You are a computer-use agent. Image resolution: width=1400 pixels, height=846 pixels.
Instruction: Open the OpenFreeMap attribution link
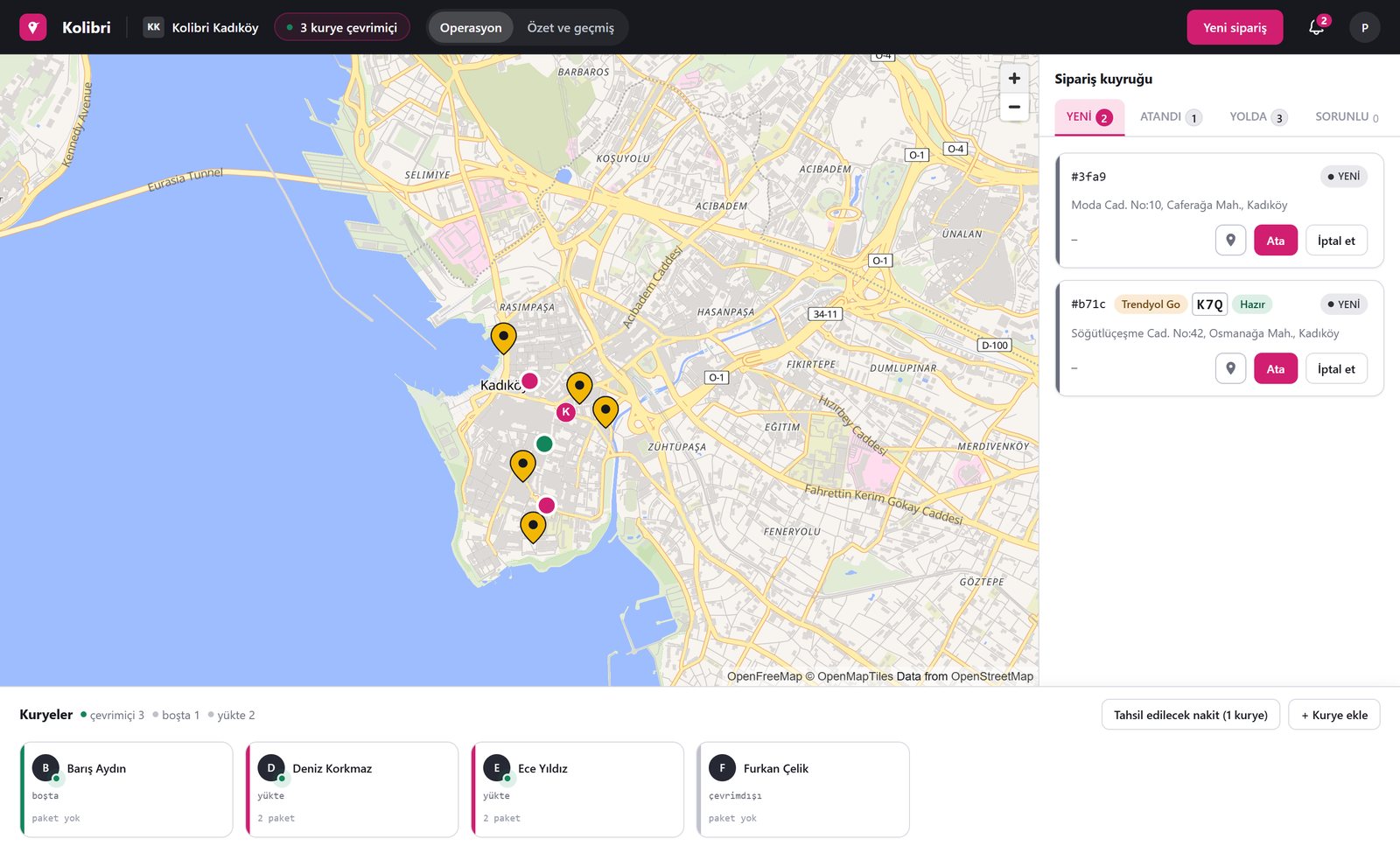[x=764, y=676]
